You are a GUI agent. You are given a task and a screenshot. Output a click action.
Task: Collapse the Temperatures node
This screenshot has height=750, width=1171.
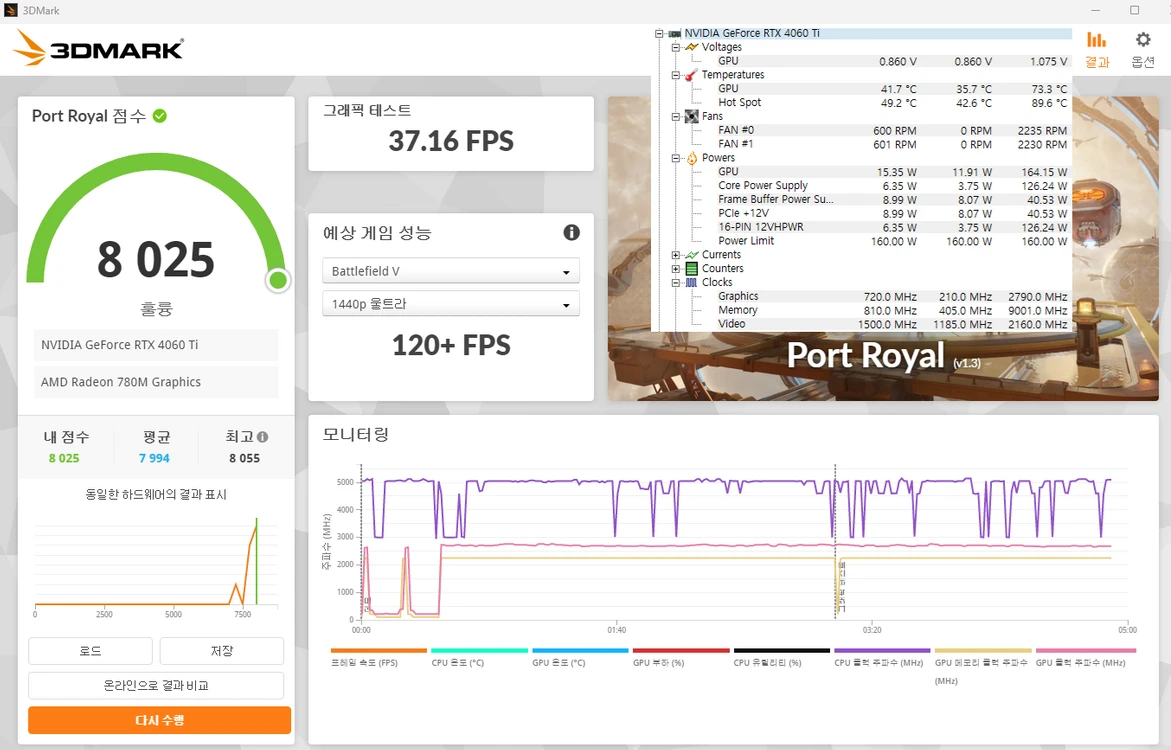click(x=675, y=75)
